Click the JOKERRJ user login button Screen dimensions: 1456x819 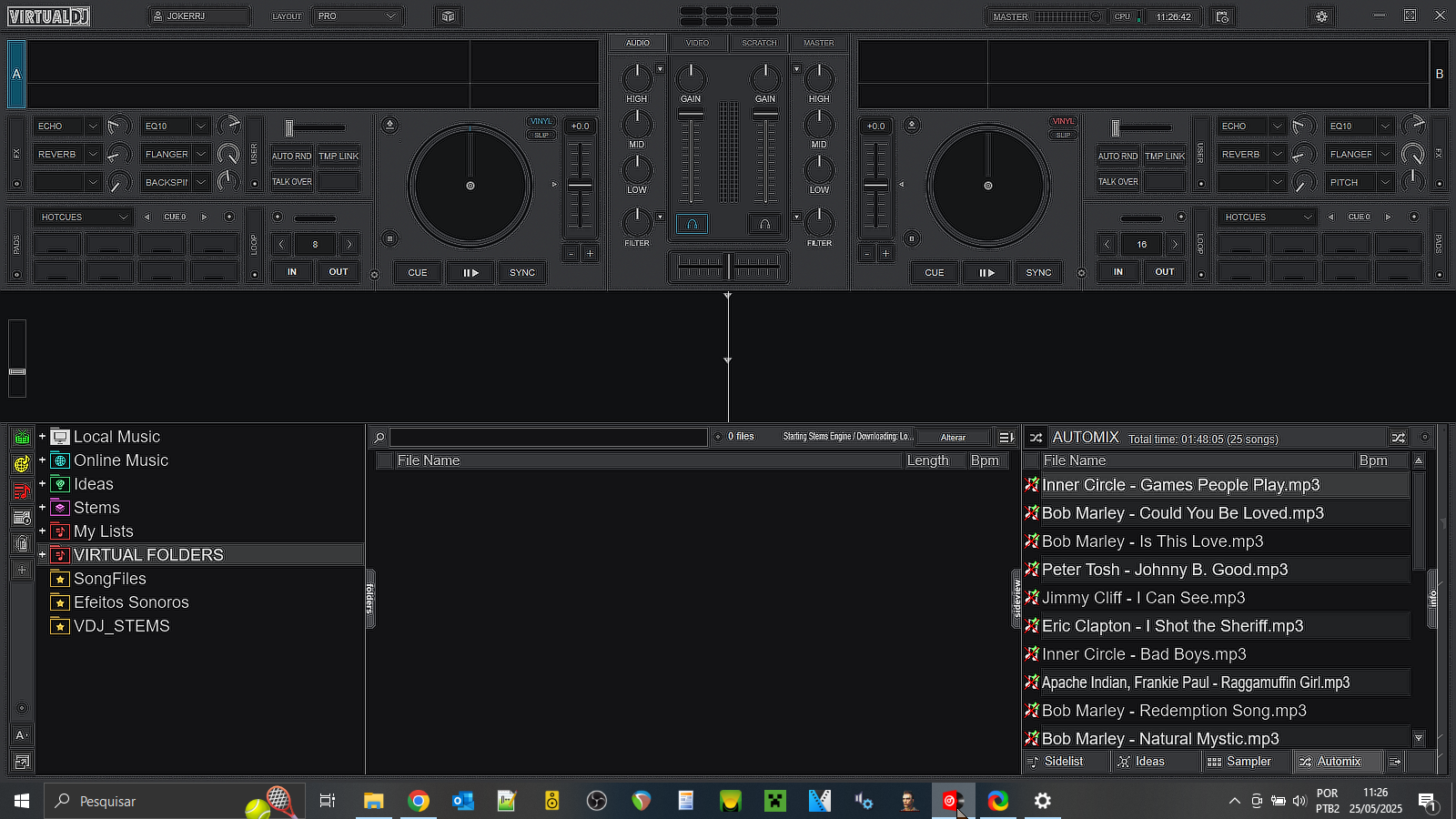198,16
